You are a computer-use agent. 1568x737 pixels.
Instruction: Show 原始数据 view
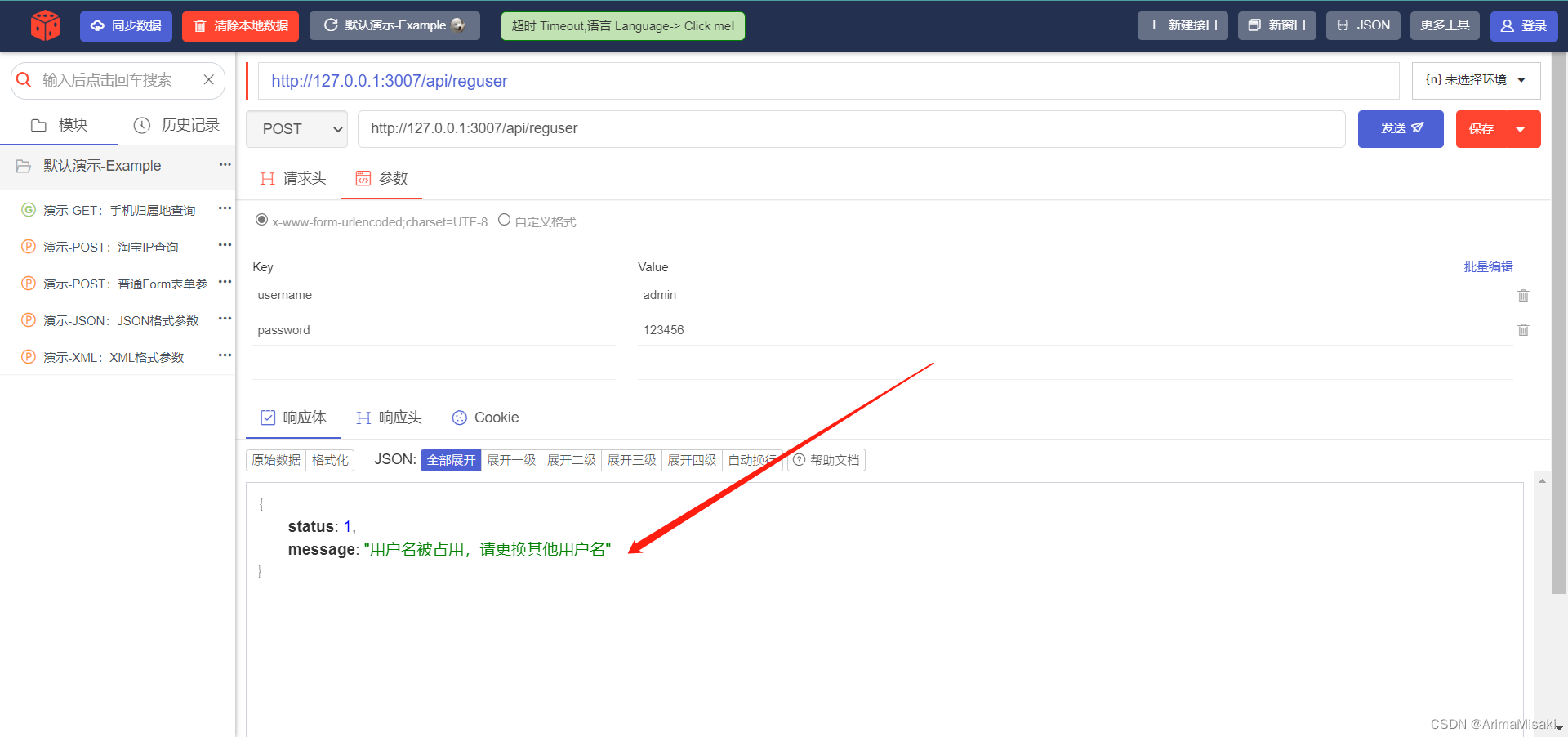(x=276, y=460)
